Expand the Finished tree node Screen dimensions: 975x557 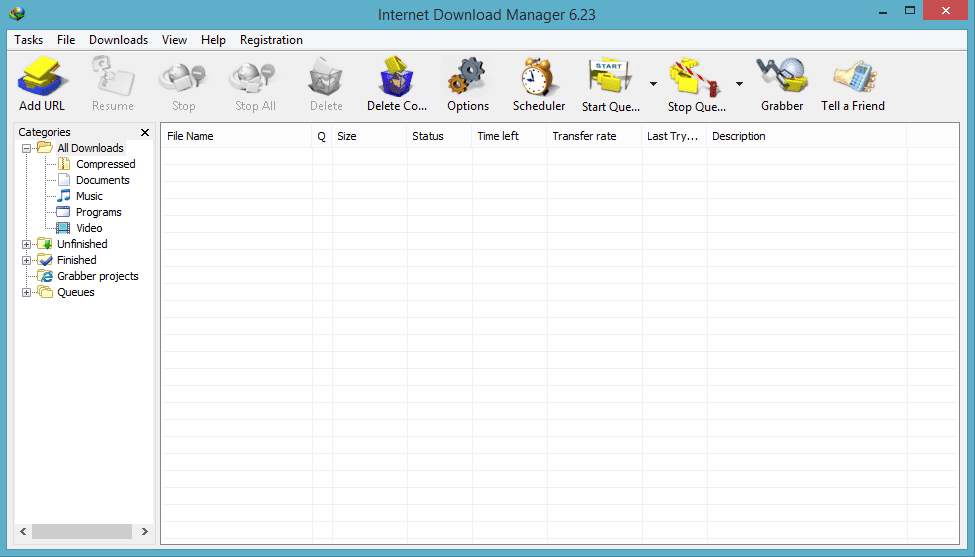tap(26, 260)
